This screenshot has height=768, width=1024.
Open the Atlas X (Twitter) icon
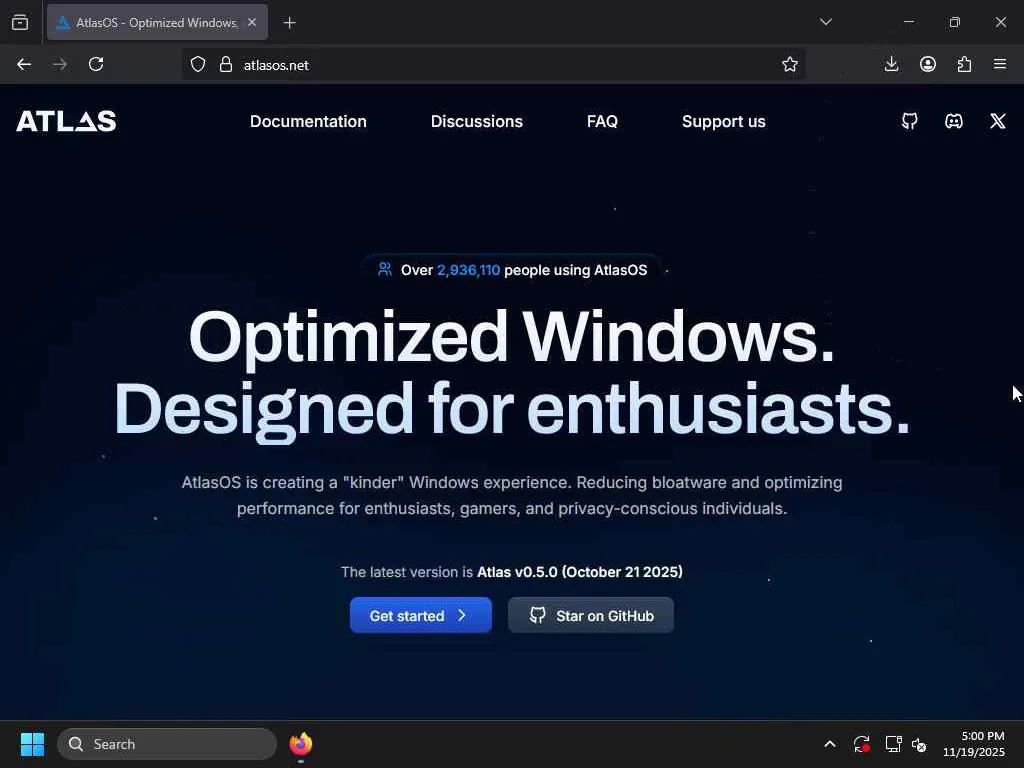pos(997,121)
